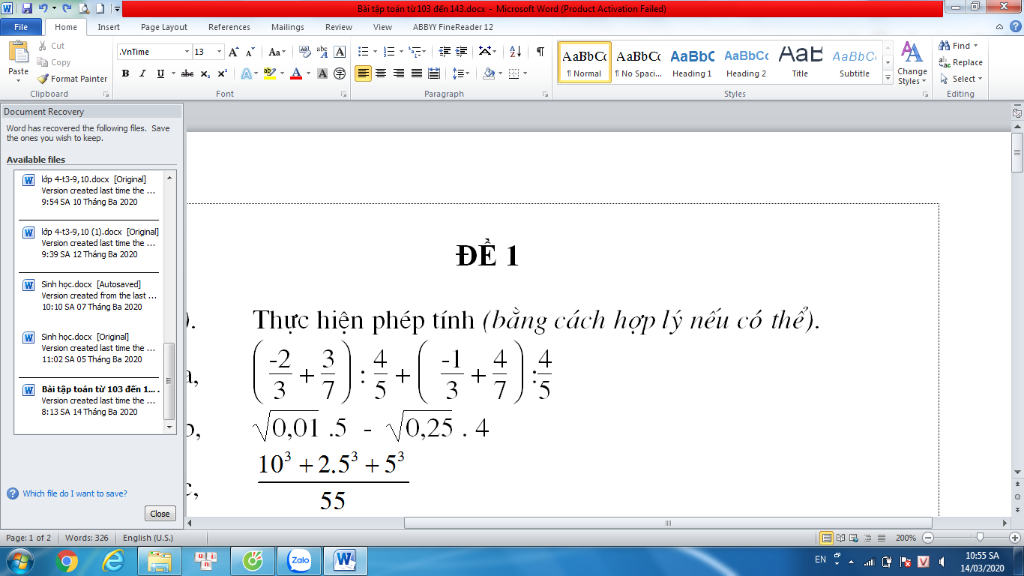Screen dimensions: 1024x576
Task: Switch to the References tab
Action: 229,27
